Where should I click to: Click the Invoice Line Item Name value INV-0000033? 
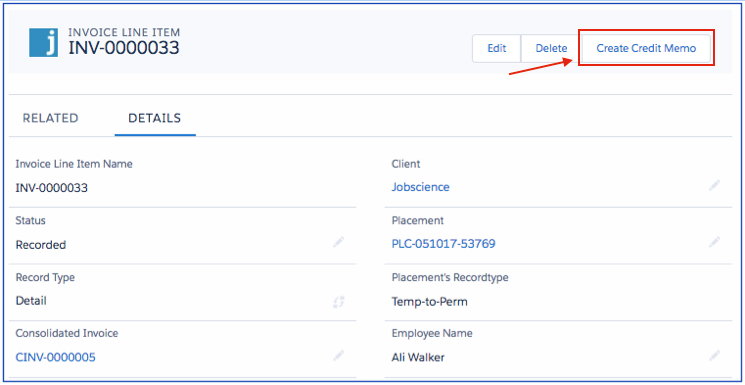coord(52,188)
